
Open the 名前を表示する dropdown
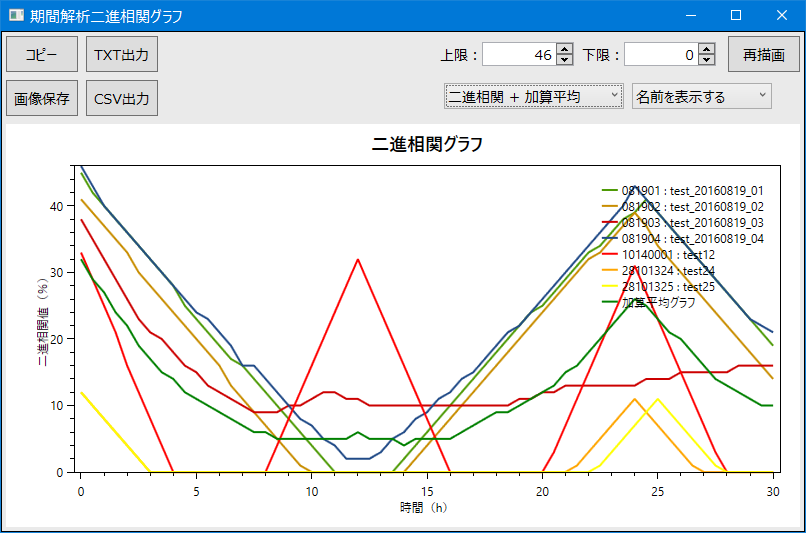click(702, 96)
